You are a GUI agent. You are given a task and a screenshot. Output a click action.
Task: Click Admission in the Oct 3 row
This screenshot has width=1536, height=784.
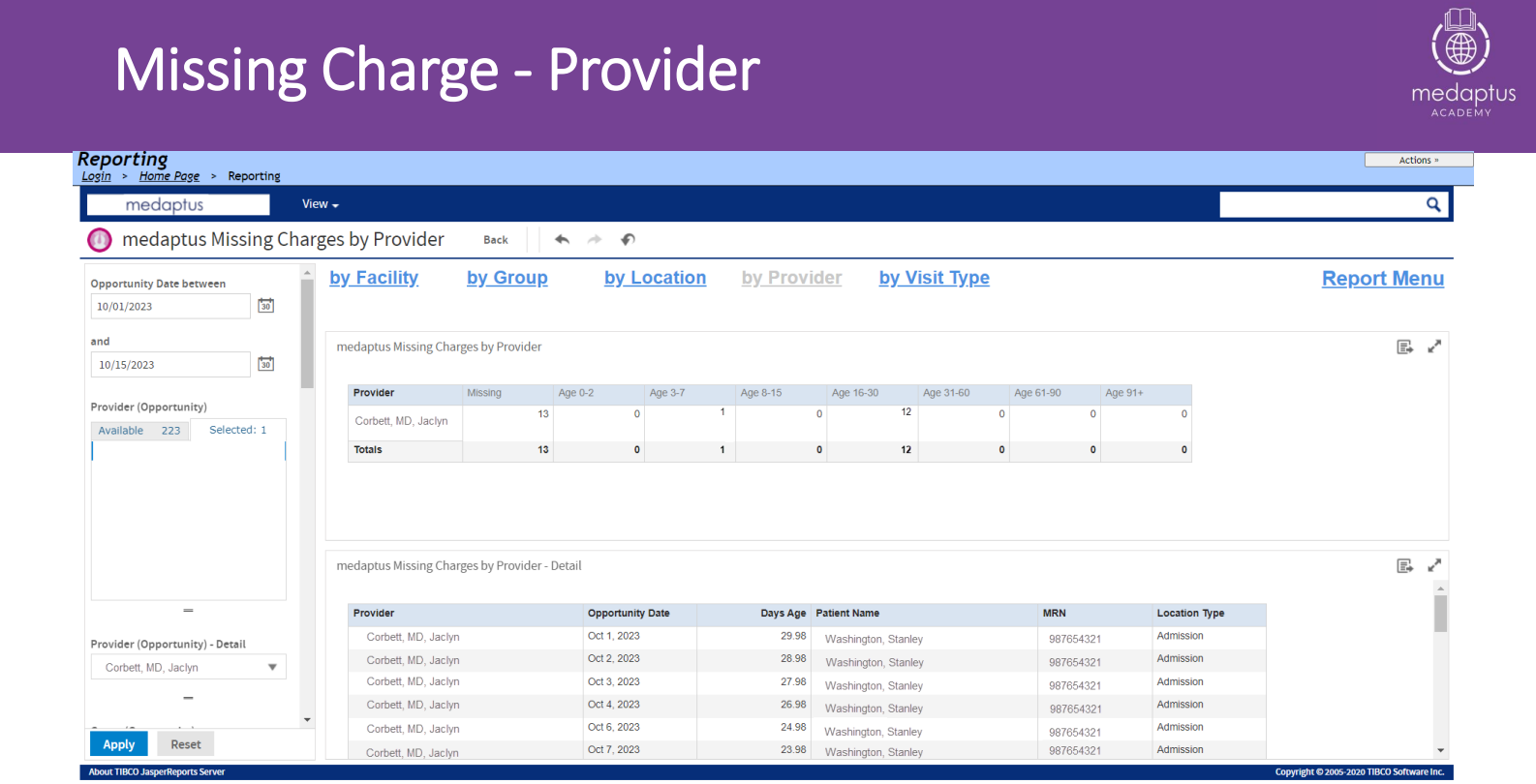click(x=1180, y=681)
